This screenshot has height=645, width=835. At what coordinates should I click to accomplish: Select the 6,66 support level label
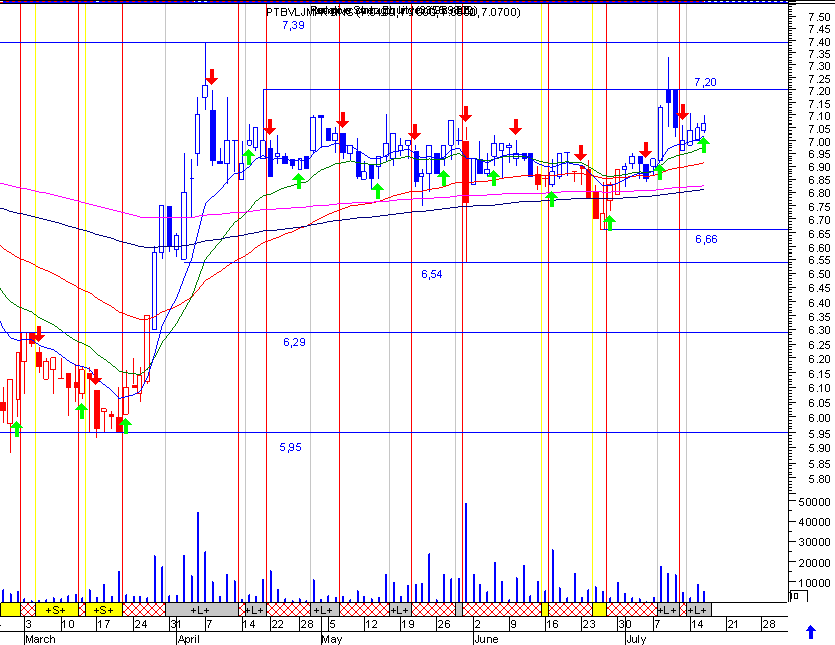(x=706, y=239)
